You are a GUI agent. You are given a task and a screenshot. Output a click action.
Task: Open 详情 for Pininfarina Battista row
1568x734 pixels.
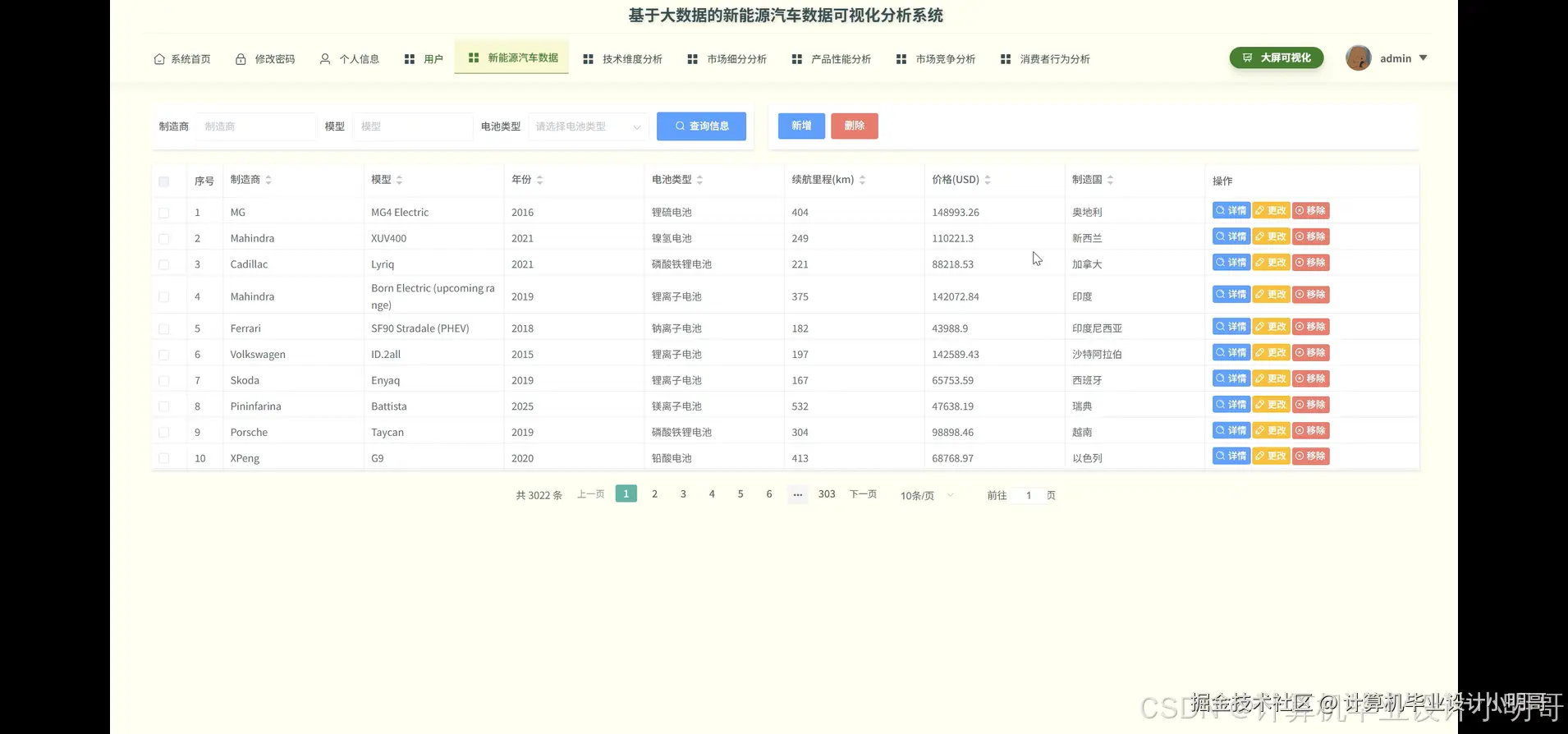coord(1231,405)
